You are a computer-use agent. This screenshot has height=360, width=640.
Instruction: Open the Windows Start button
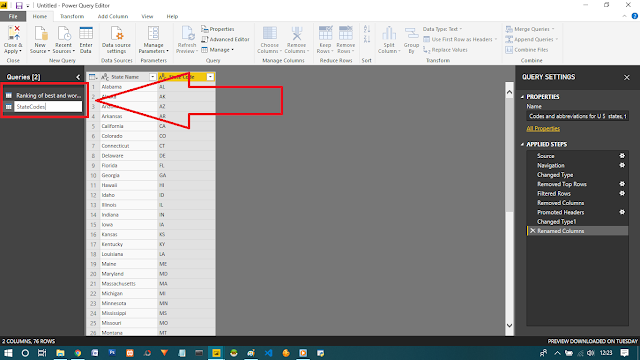click(8, 353)
